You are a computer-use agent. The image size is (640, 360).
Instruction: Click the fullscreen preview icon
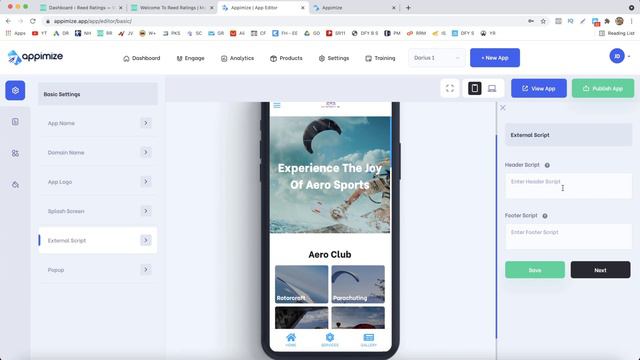[450, 88]
